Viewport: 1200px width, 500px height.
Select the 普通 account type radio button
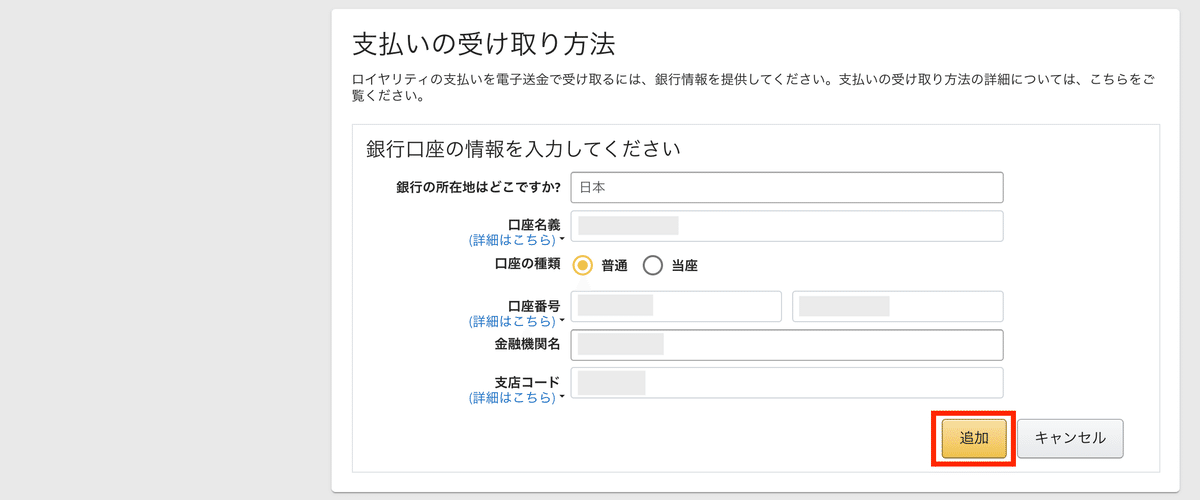[x=583, y=265]
